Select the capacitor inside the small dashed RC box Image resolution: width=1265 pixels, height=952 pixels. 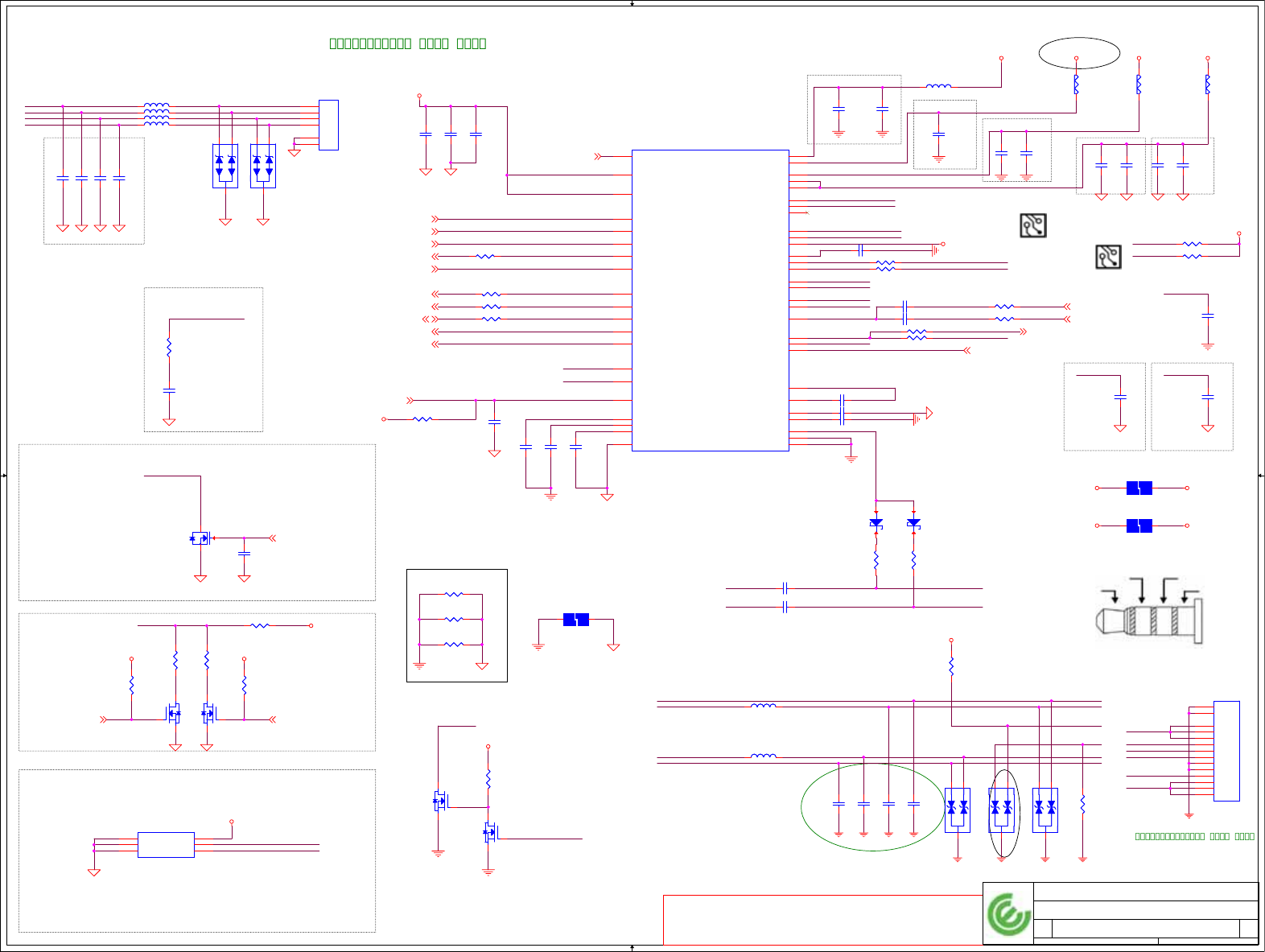point(169,390)
